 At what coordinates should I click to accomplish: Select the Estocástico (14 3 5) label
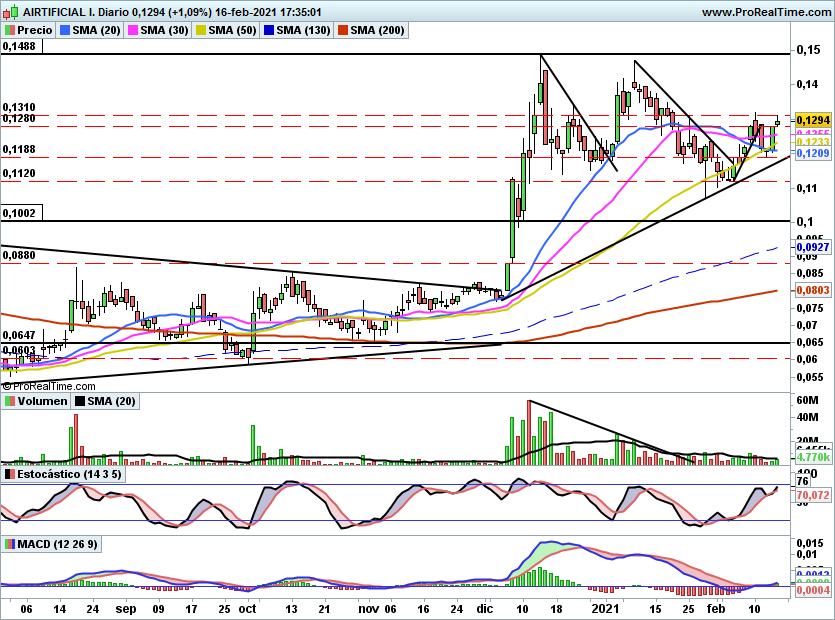coord(69,474)
